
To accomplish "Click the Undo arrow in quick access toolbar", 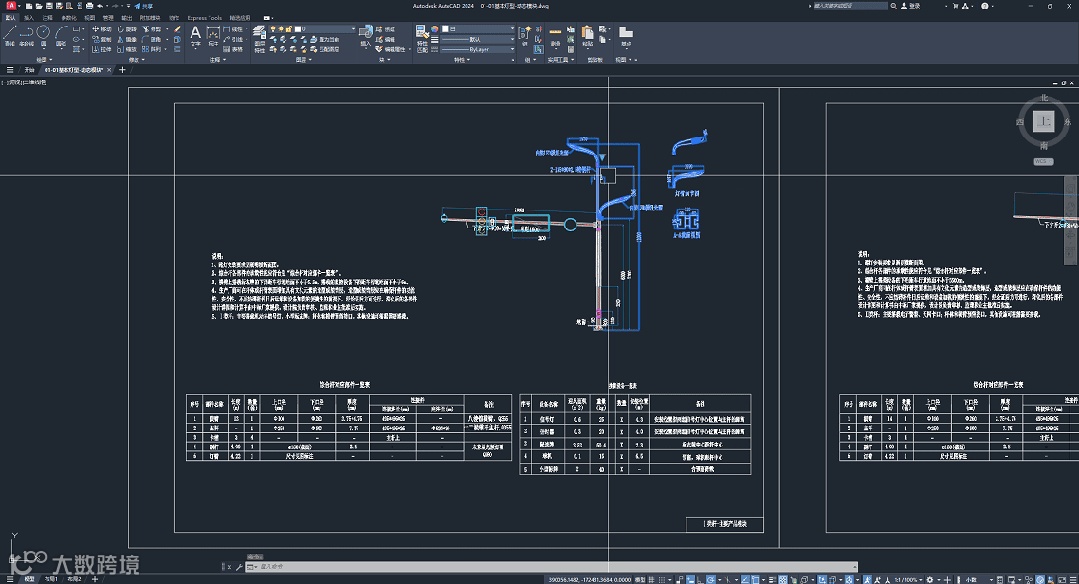I will (x=100, y=6).
